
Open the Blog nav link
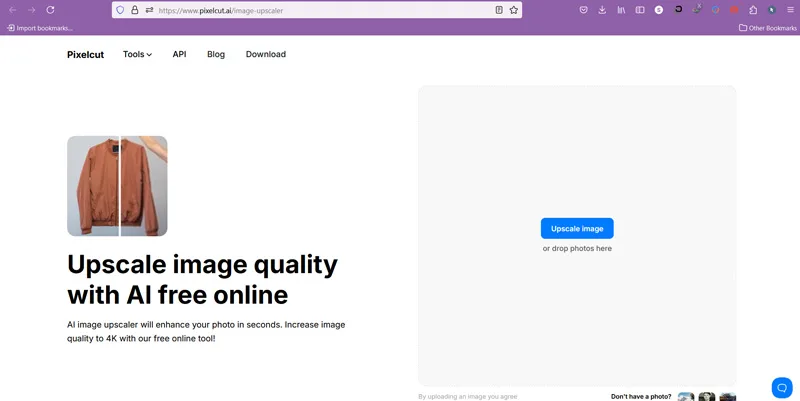216,54
